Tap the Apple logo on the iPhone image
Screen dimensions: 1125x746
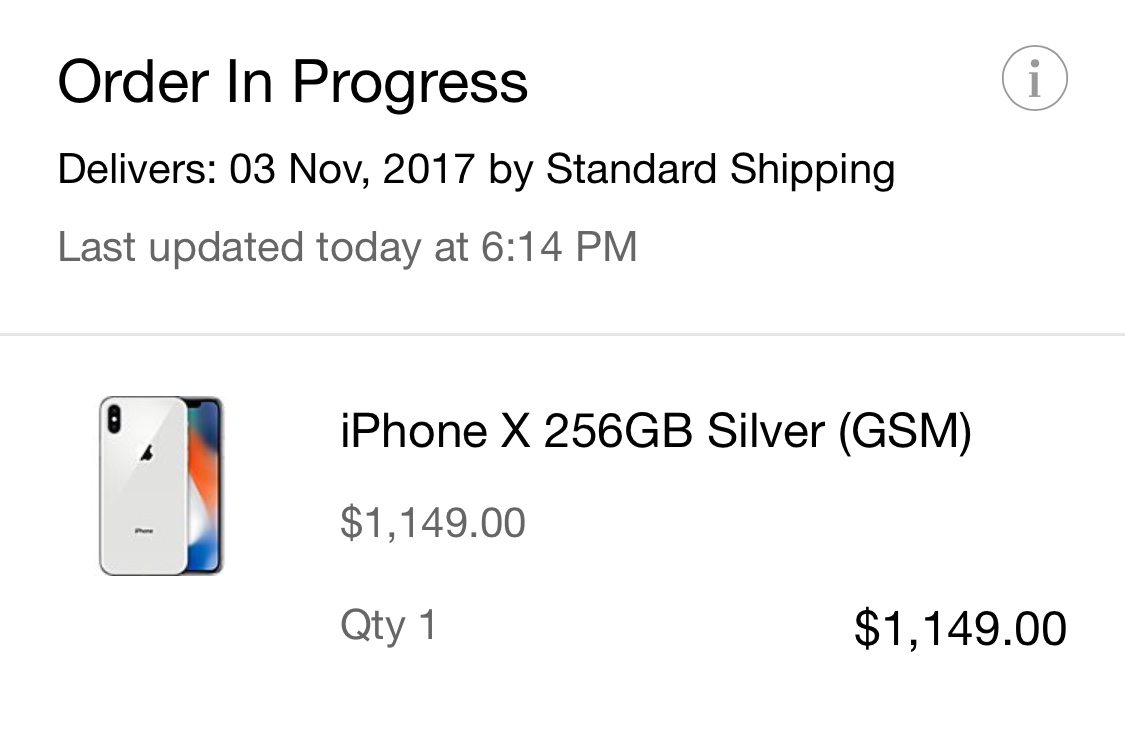[146, 453]
